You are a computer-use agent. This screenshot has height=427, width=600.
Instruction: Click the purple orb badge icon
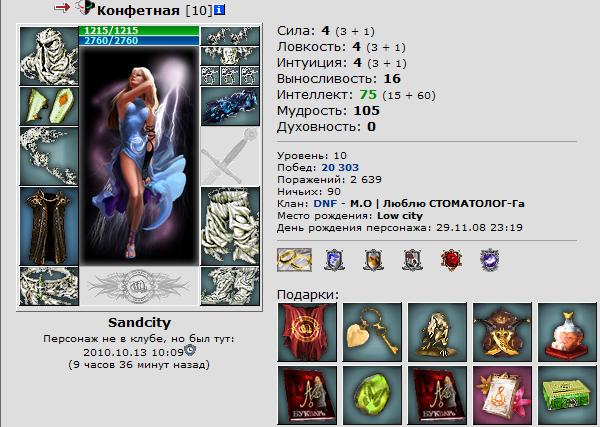point(489,260)
